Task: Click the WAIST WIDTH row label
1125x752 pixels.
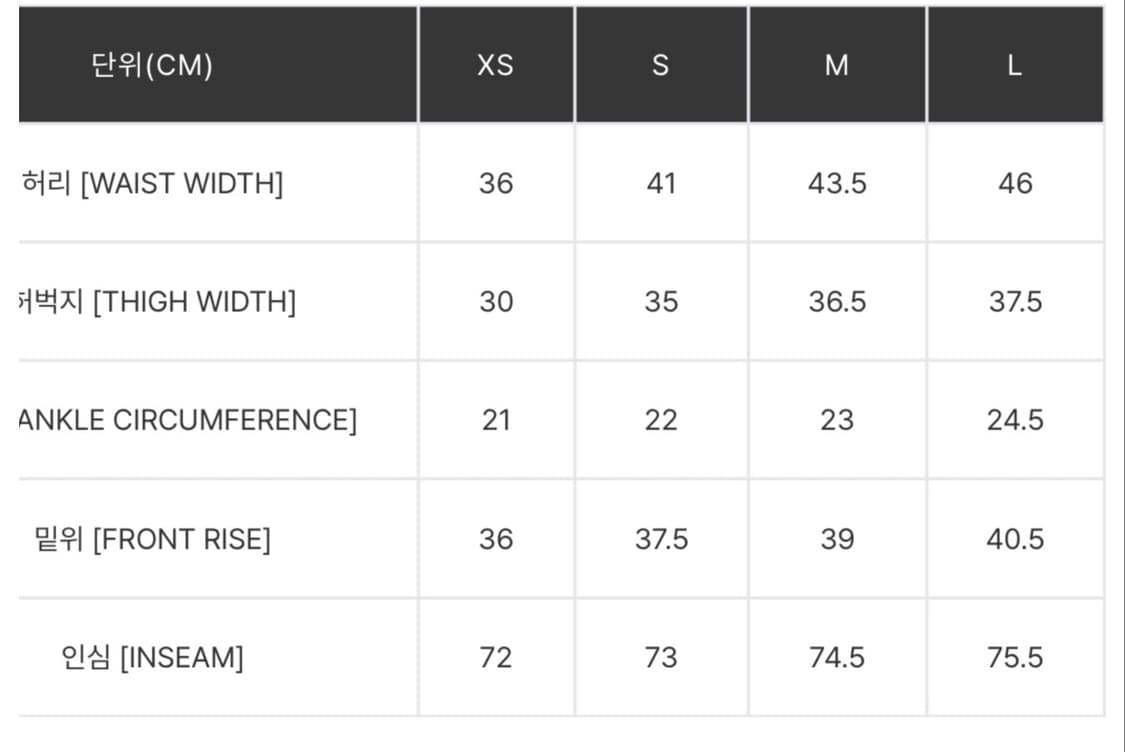Action: tap(152, 184)
